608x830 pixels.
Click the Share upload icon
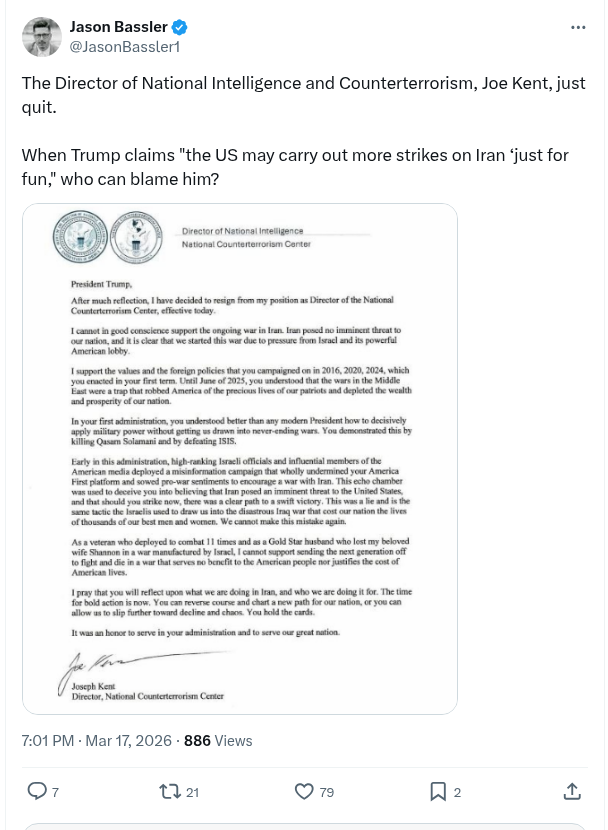coord(572,791)
